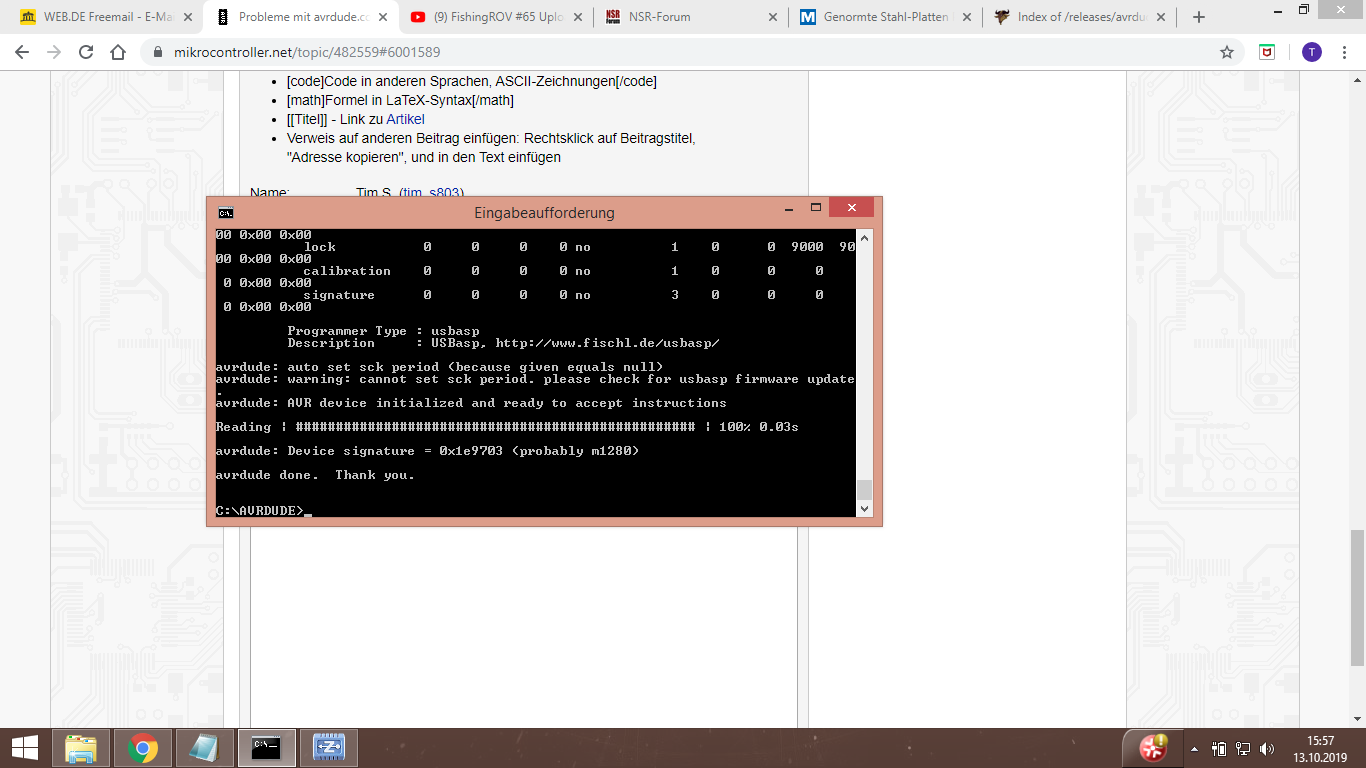Expand hidden icons in the system tray
The height and width of the screenshot is (768, 1366).
tap(1193, 747)
